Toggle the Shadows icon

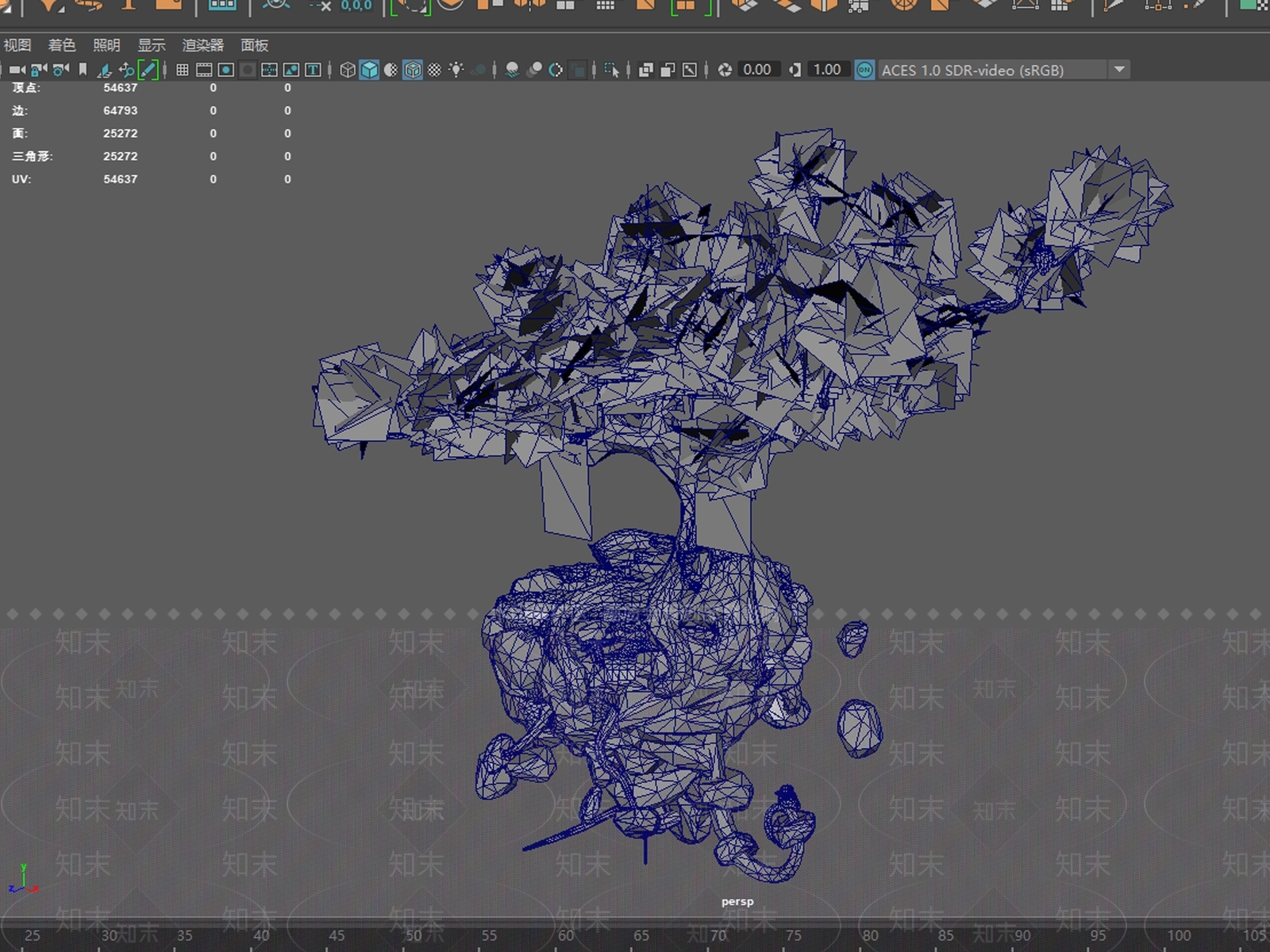pyautogui.click(x=478, y=70)
